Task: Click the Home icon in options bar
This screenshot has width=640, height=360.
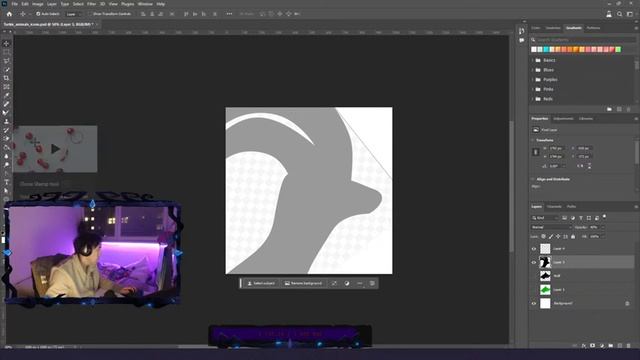Action: (9, 14)
